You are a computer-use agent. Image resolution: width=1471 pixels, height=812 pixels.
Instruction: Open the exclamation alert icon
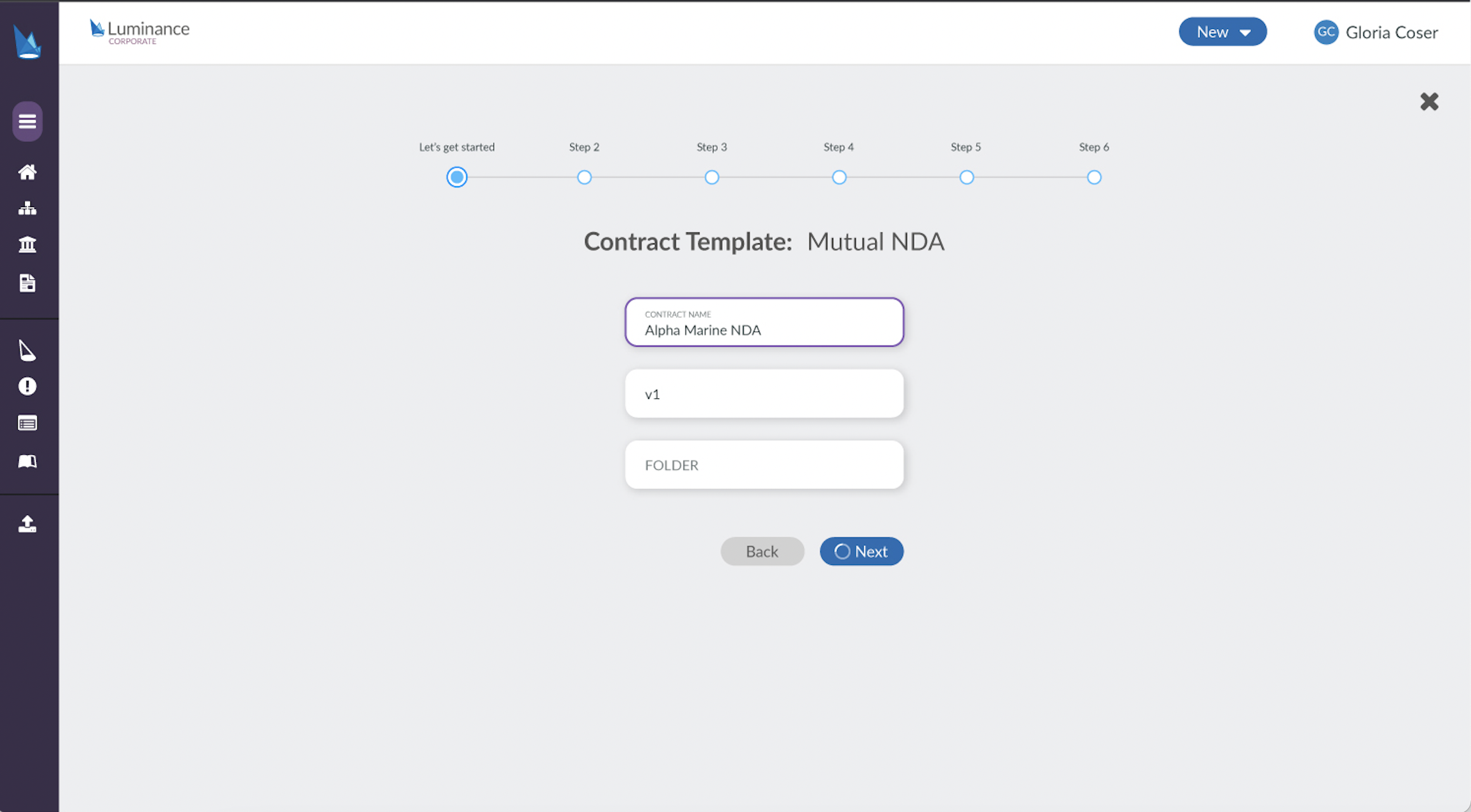pos(27,386)
